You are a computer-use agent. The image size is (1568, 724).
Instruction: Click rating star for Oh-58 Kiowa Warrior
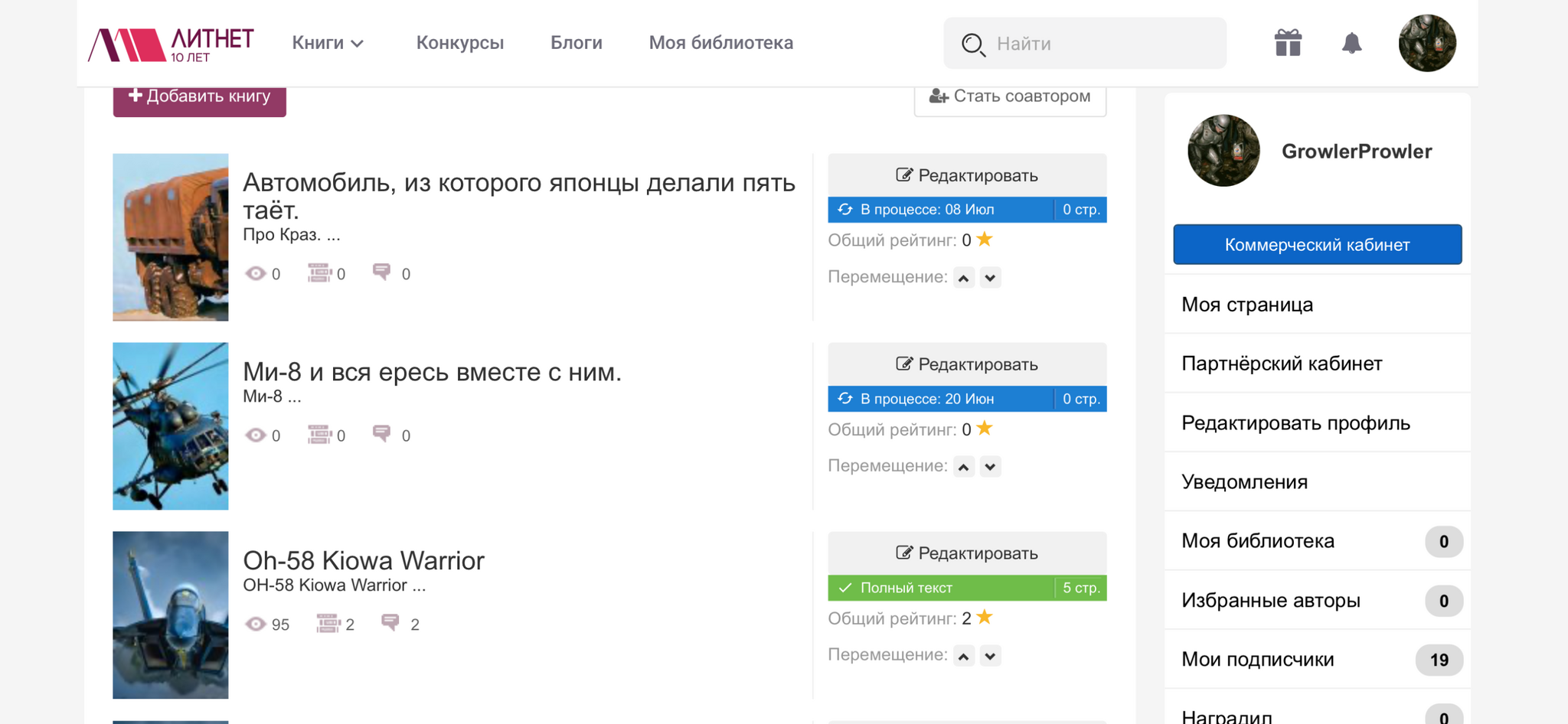(985, 618)
